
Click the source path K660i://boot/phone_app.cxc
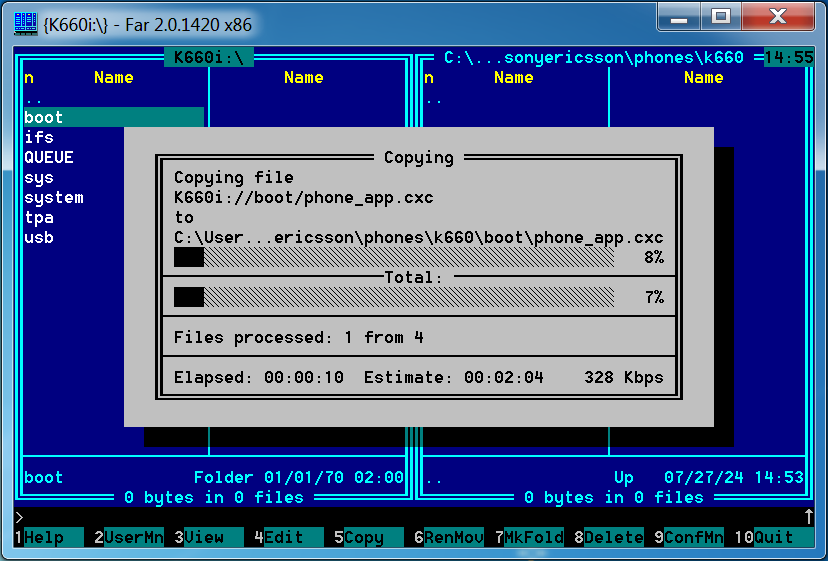(x=304, y=198)
